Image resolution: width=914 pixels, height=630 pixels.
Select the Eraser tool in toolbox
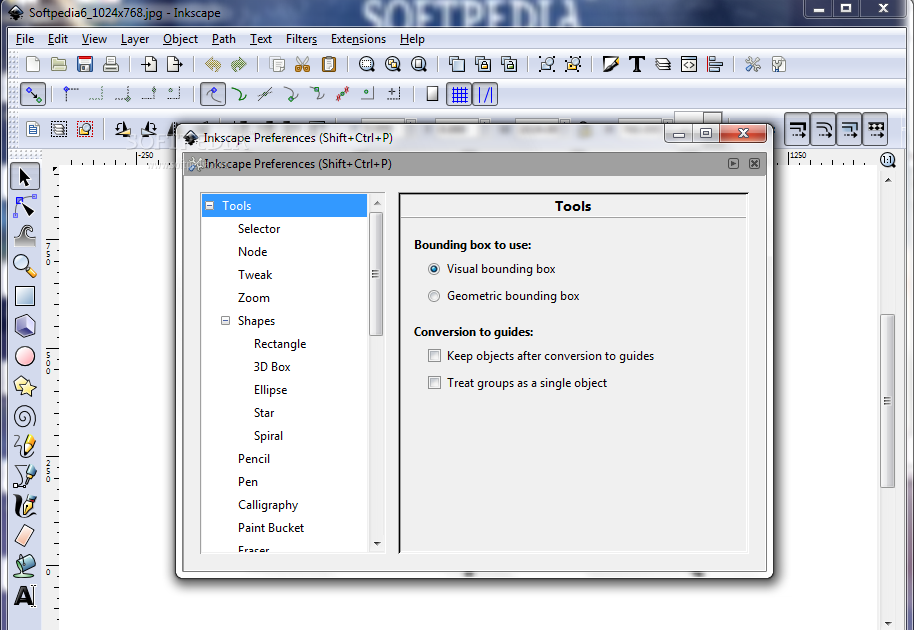(x=24, y=536)
